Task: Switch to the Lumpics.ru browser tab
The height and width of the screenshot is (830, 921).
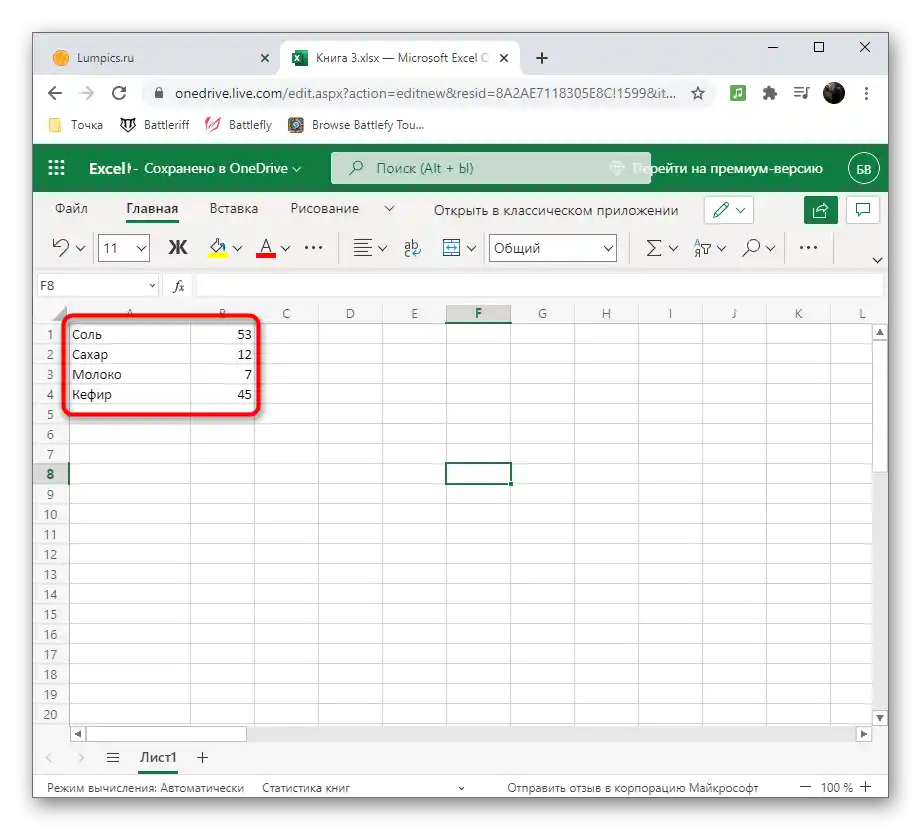Action: (x=162, y=58)
